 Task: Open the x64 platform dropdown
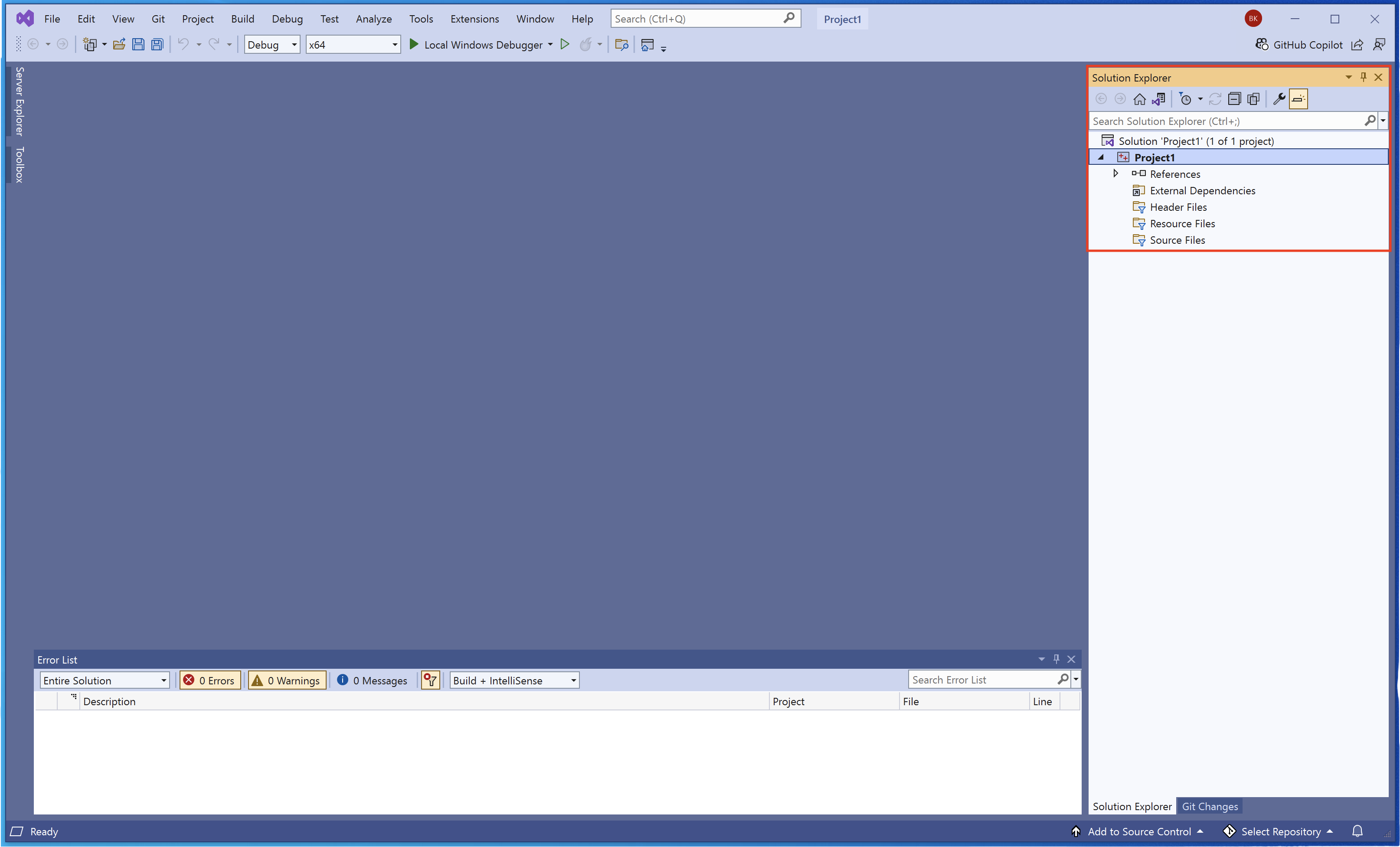(353, 44)
